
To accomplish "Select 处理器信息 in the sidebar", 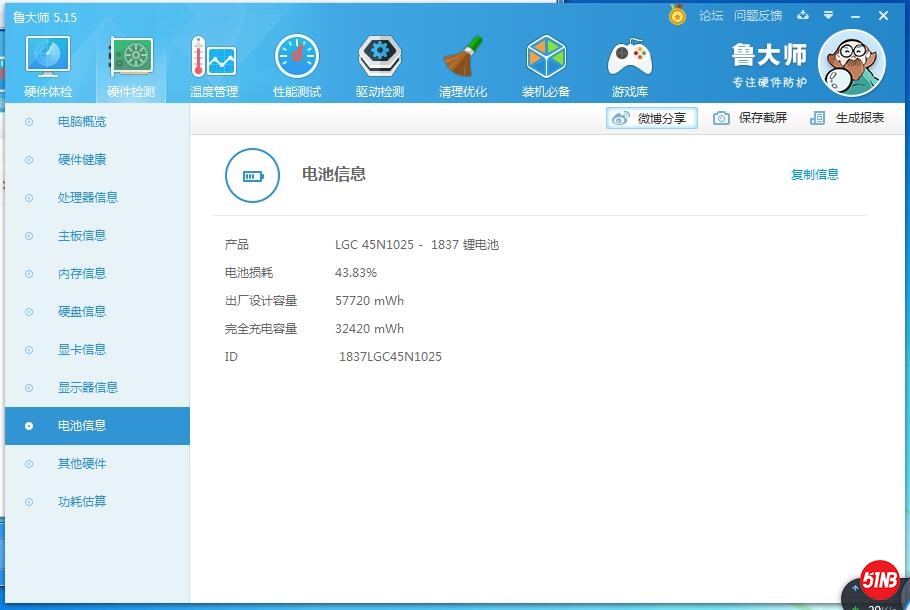I will coord(88,198).
